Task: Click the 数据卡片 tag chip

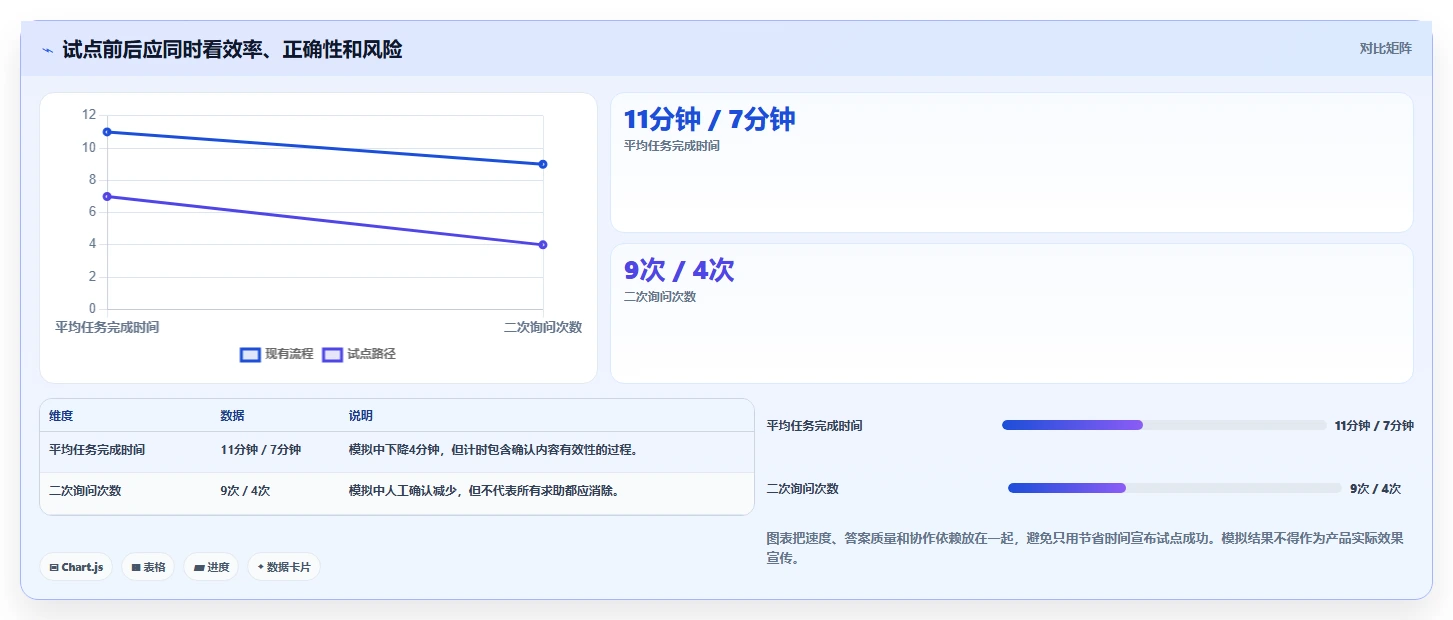Action: pyautogui.click(x=284, y=567)
